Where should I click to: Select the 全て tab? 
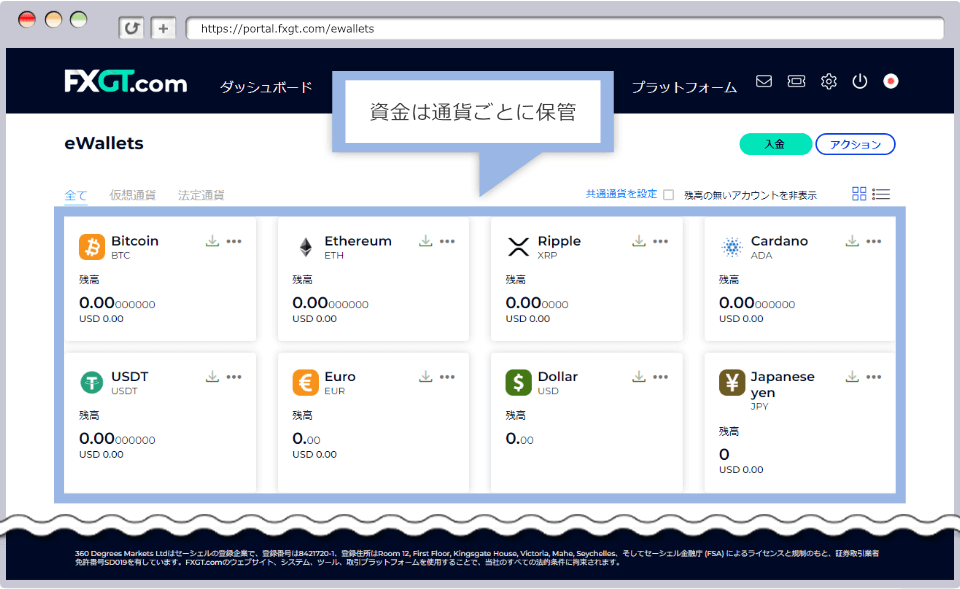point(76,195)
